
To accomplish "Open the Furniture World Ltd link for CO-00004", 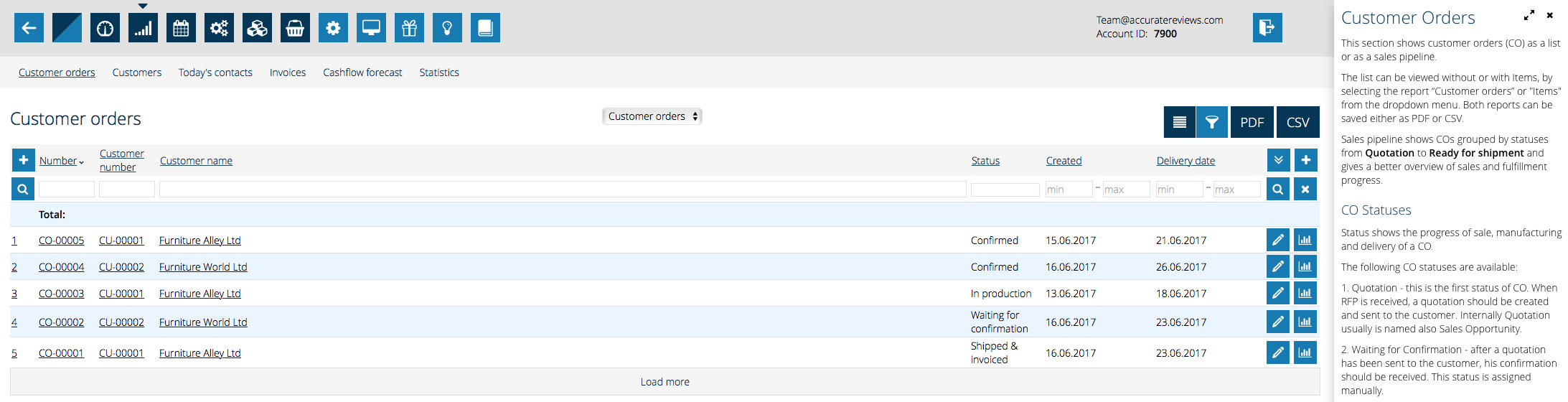I will tap(203, 267).
